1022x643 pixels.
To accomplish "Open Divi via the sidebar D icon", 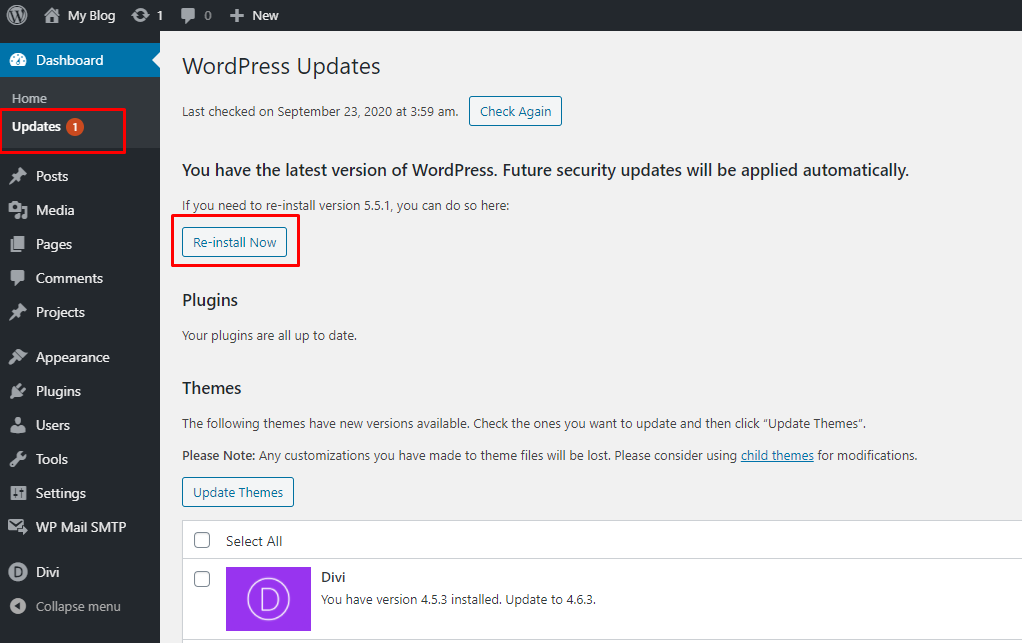I will [x=18, y=572].
